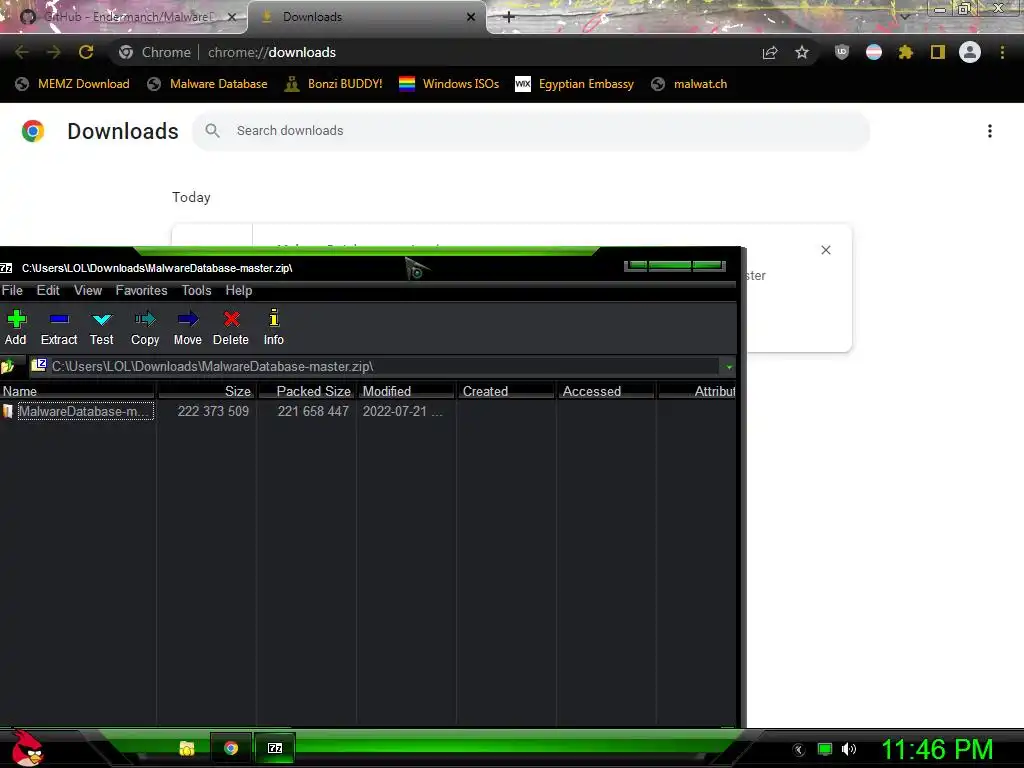
Task: Click the red Delete icon
Action: click(231, 328)
